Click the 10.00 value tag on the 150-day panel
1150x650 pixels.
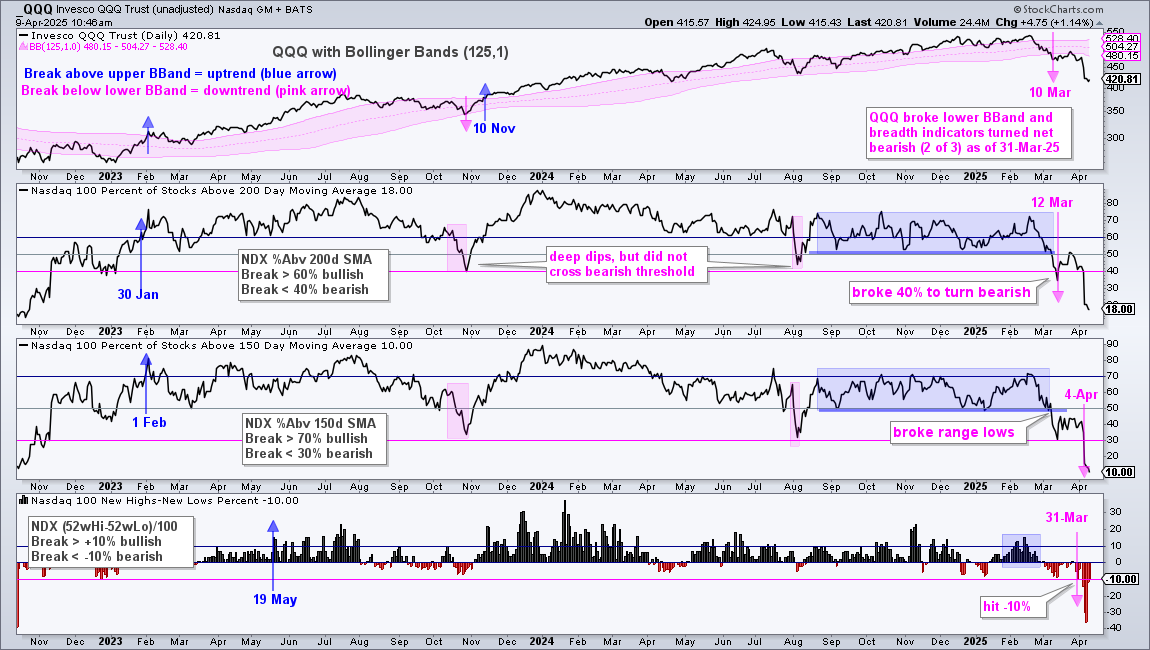point(1120,472)
